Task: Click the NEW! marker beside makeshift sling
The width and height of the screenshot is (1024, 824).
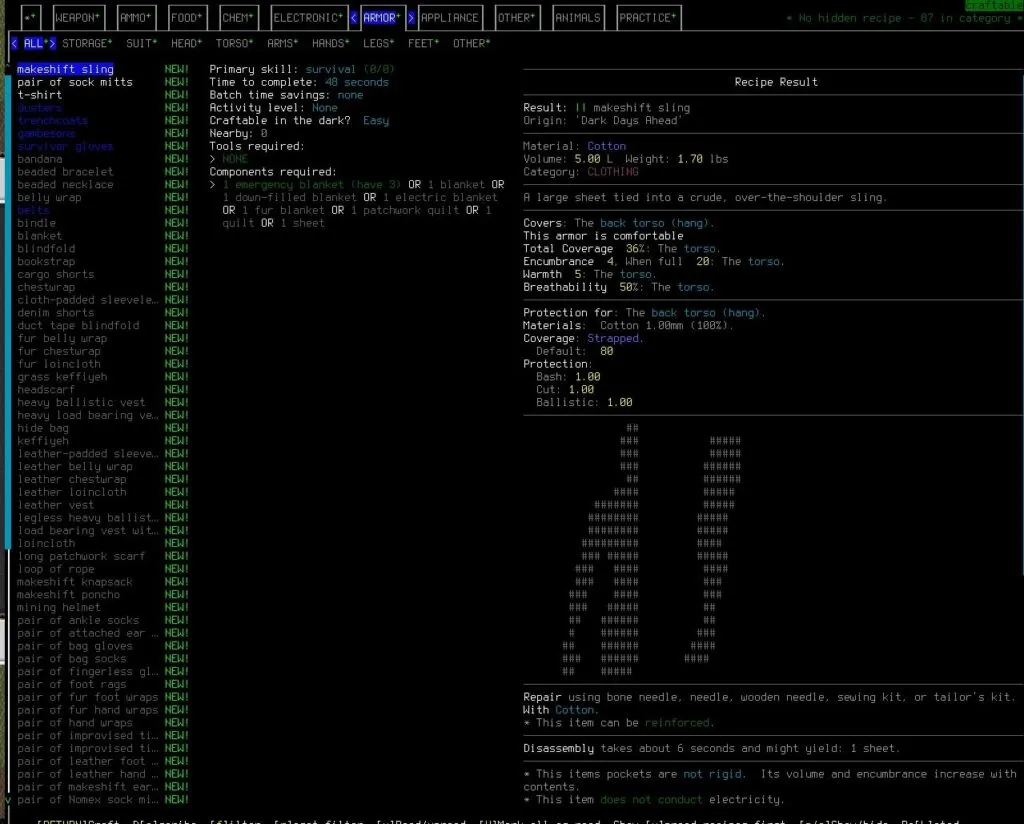Action: point(176,68)
